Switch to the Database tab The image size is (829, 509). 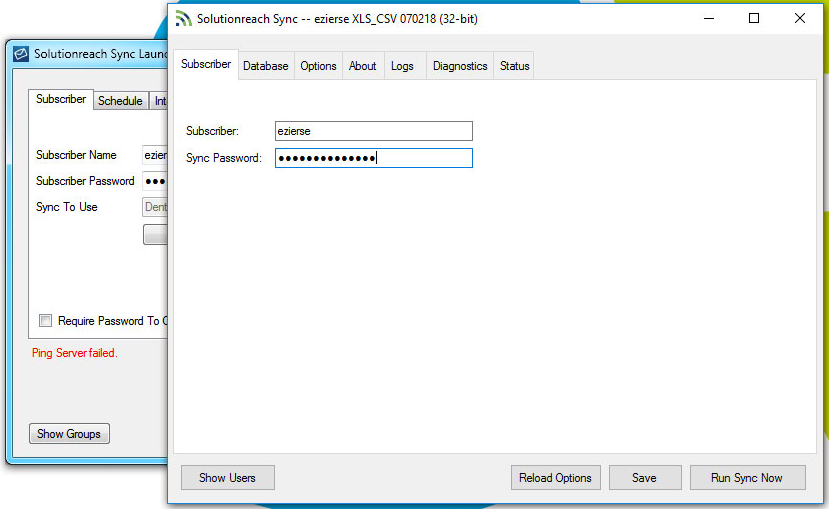pyautogui.click(x=265, y=66)
